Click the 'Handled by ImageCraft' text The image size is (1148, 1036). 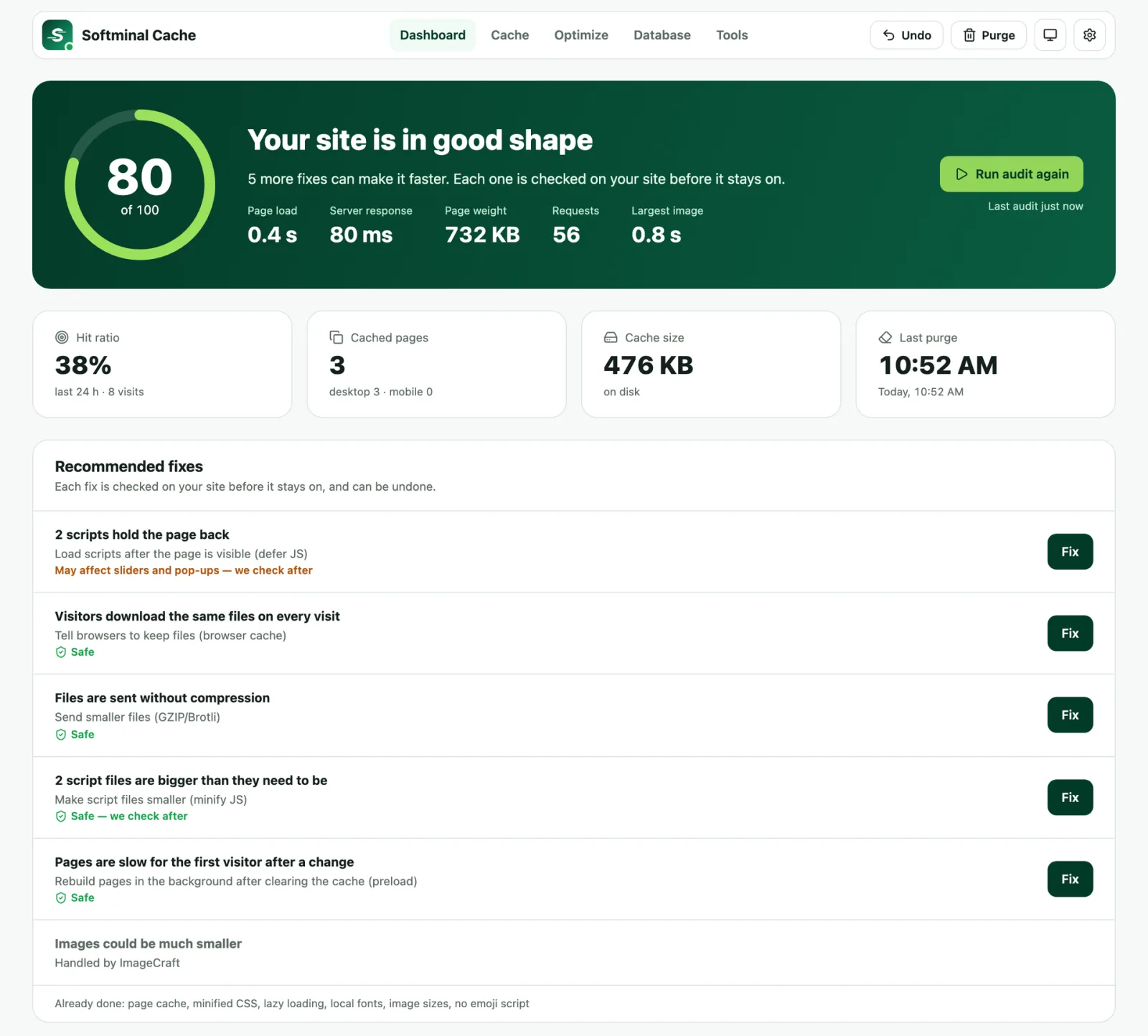(118, 963)
